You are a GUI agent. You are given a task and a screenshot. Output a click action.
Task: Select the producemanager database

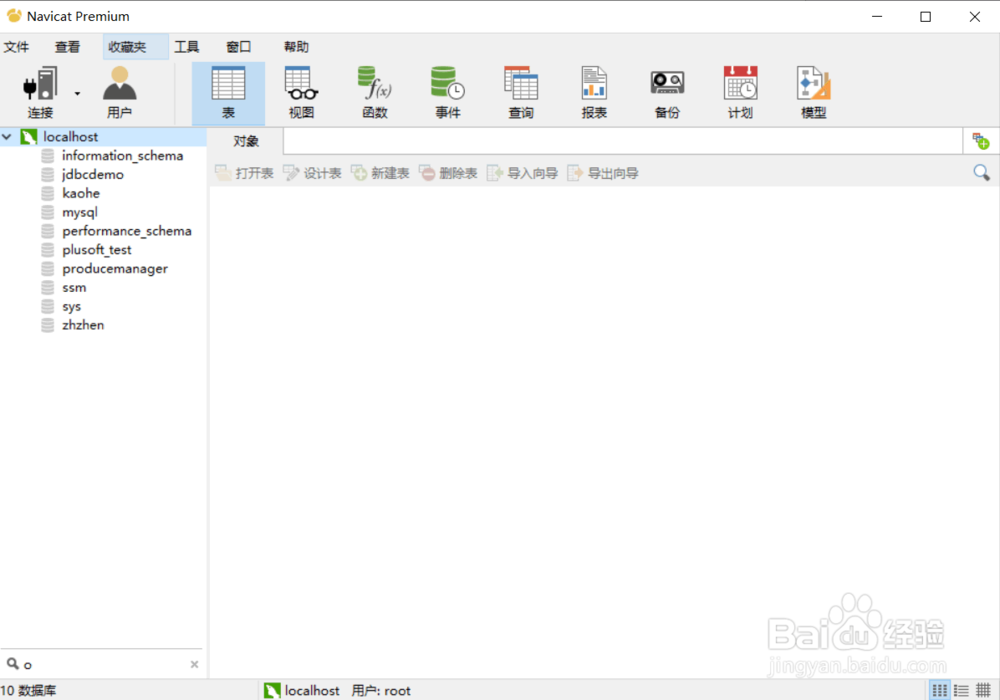tap(115, 268)
